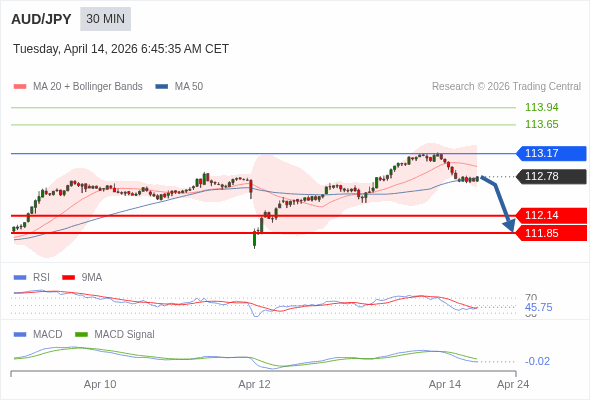This screenshot has height=400, width=590.
Task: Click the Research © 2026 Trading Central credit
Action: (506, 87)
